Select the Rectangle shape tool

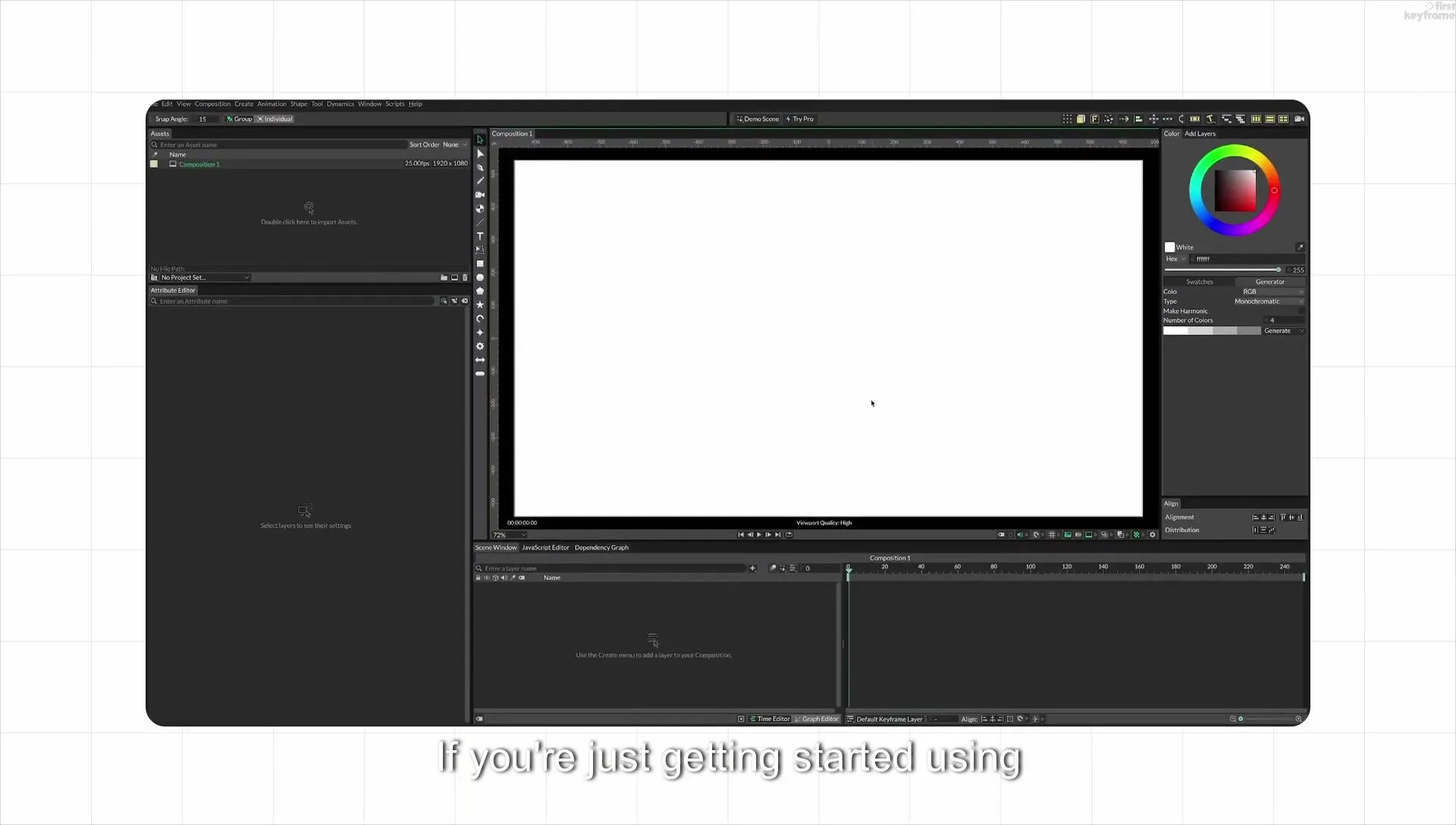[x=480, y=264]
